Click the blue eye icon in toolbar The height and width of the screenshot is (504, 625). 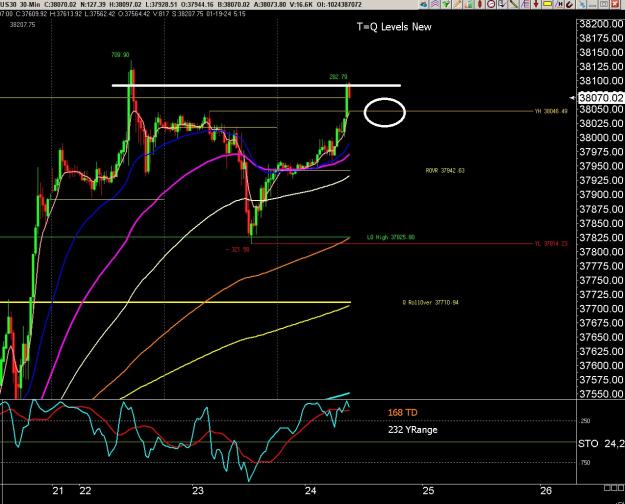(423, 4)
